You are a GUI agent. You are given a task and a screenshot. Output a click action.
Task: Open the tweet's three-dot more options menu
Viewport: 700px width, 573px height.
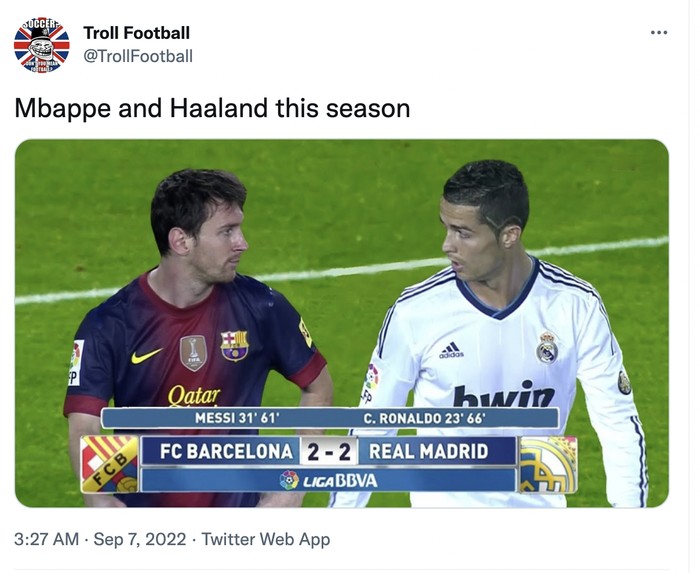click(x=658, y=33)
